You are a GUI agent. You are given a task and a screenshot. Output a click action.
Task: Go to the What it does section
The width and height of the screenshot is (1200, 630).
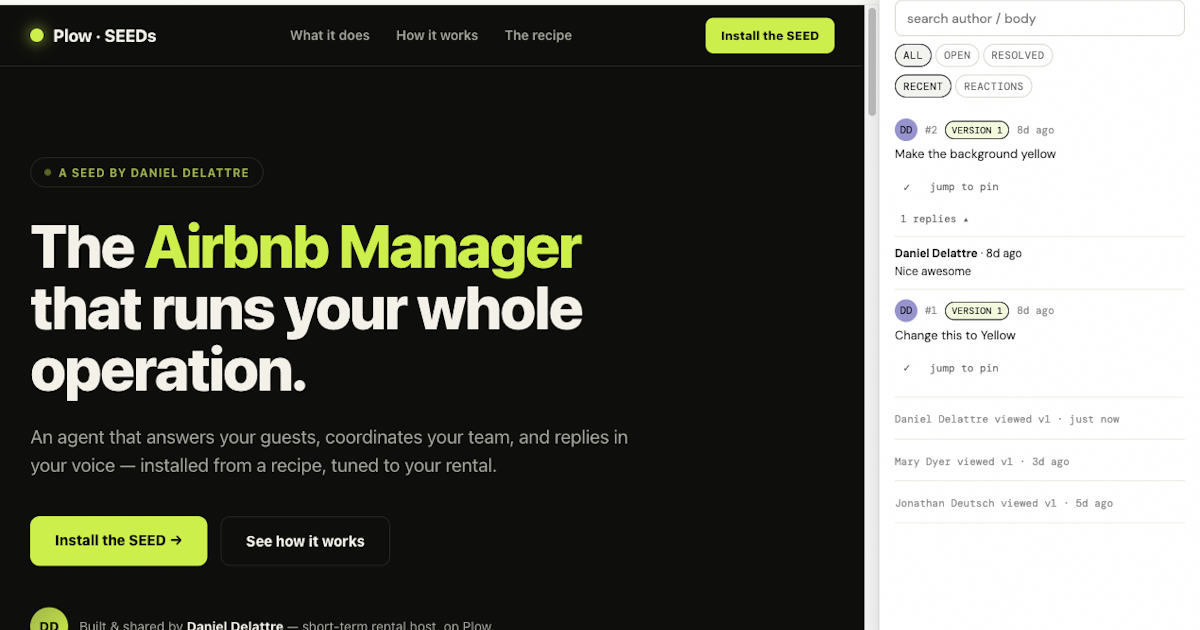(x=330, y=35)
